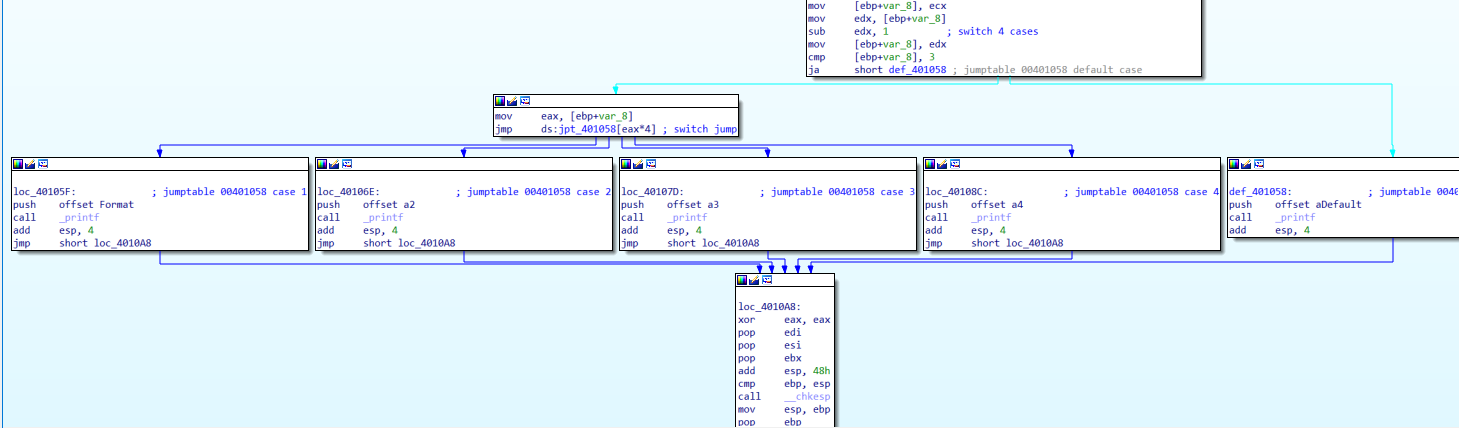Click 'jumptable 00401058 case 1' comment
The width and height of the screenshot is (1459, 428).
point(236,192)
